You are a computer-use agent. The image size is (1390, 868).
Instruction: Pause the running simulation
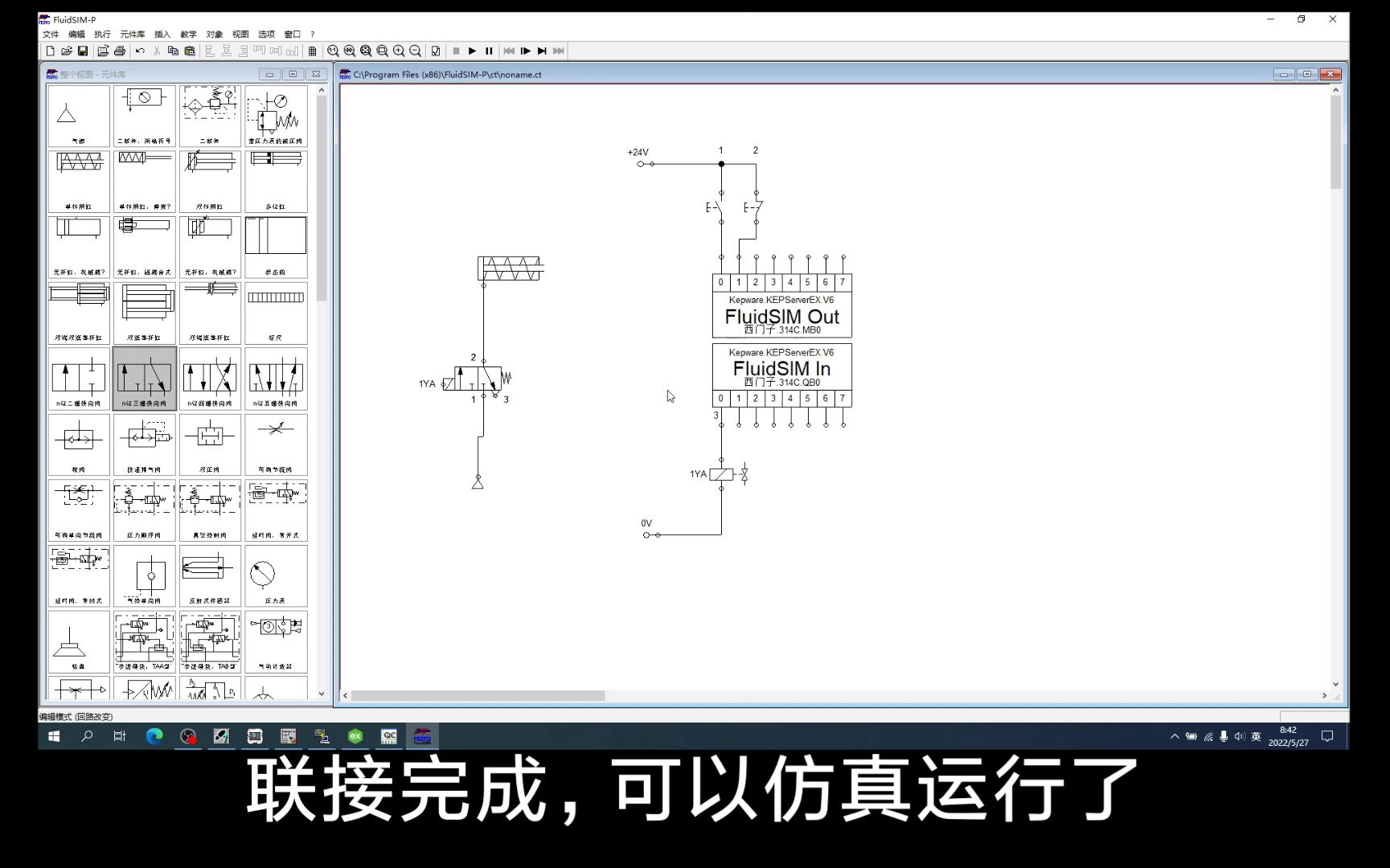[x=490, y=51]
